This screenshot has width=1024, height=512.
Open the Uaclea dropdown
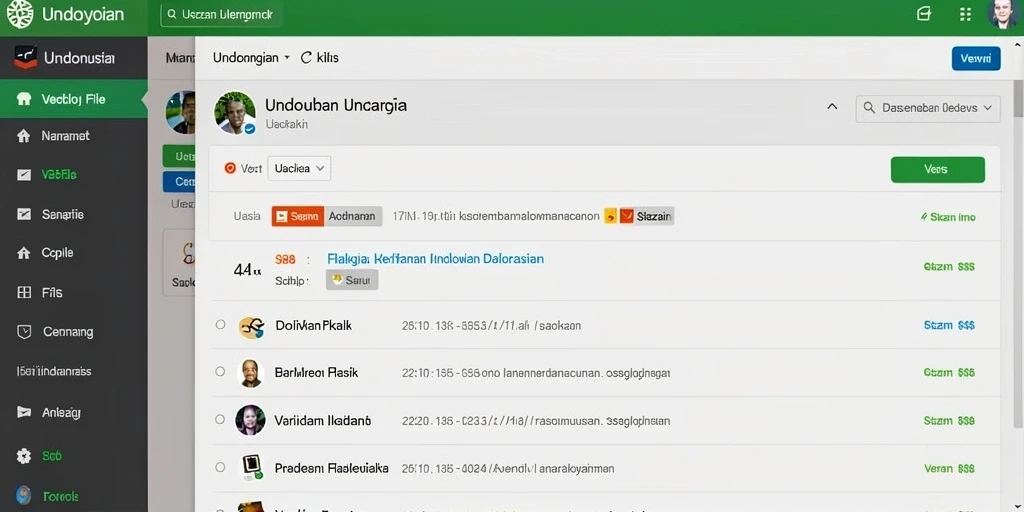tap(299, 168)
